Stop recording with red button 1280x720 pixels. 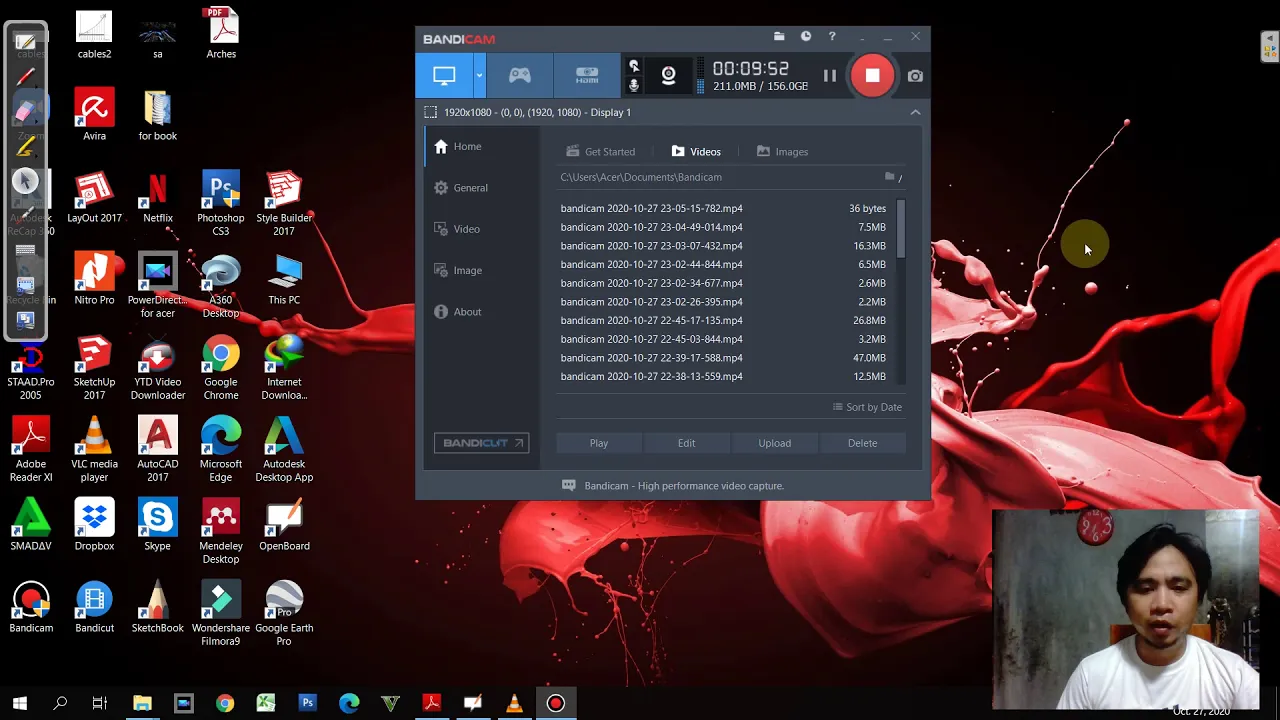point(872,76)
